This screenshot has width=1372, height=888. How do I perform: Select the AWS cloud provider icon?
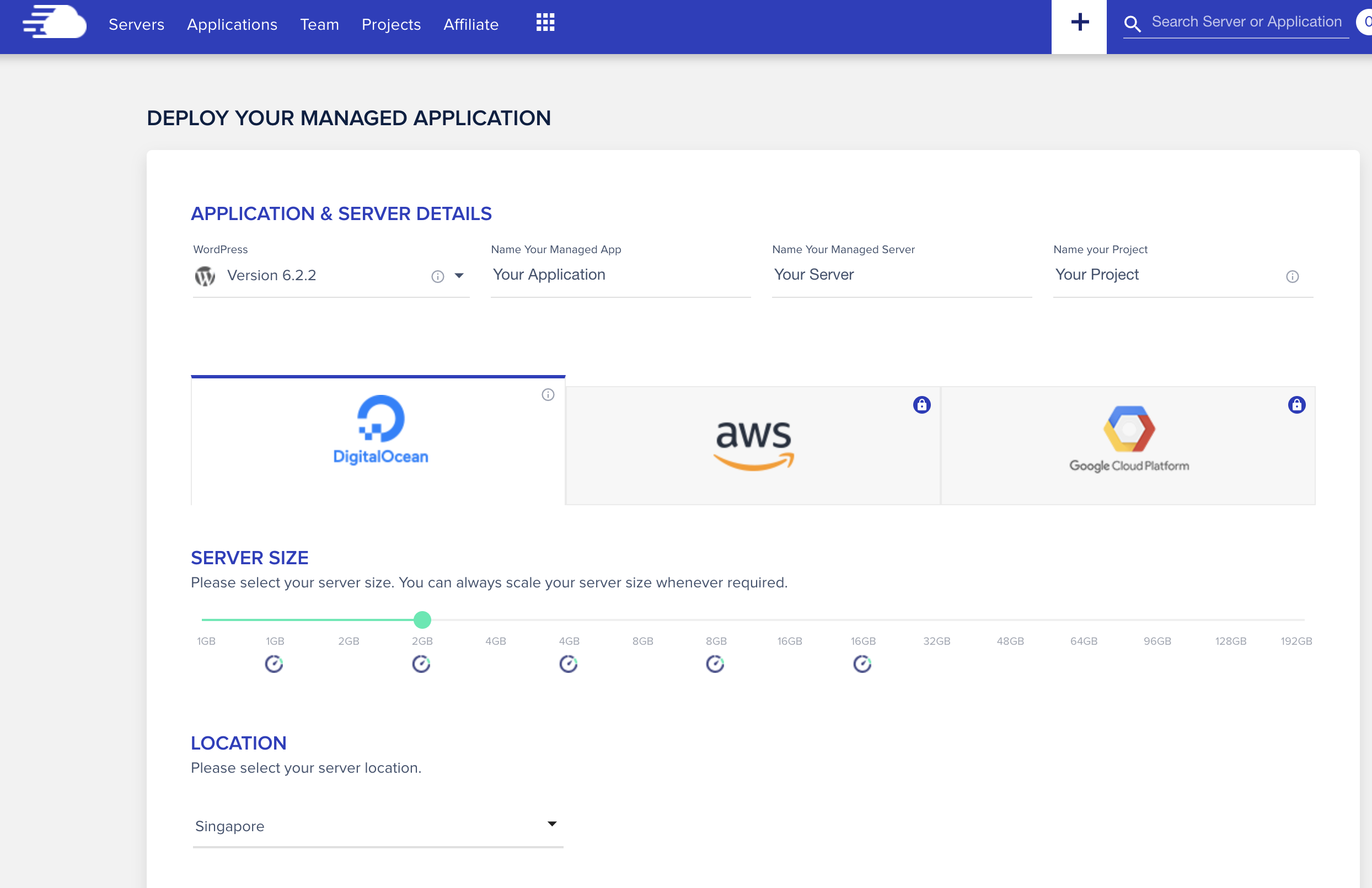[x=753, y=443]
